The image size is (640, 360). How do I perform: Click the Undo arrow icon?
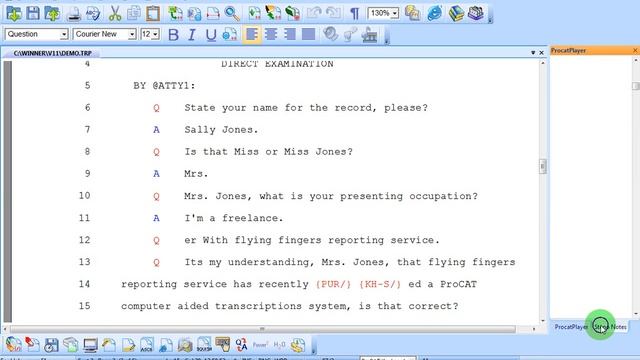tap(314, 13)
